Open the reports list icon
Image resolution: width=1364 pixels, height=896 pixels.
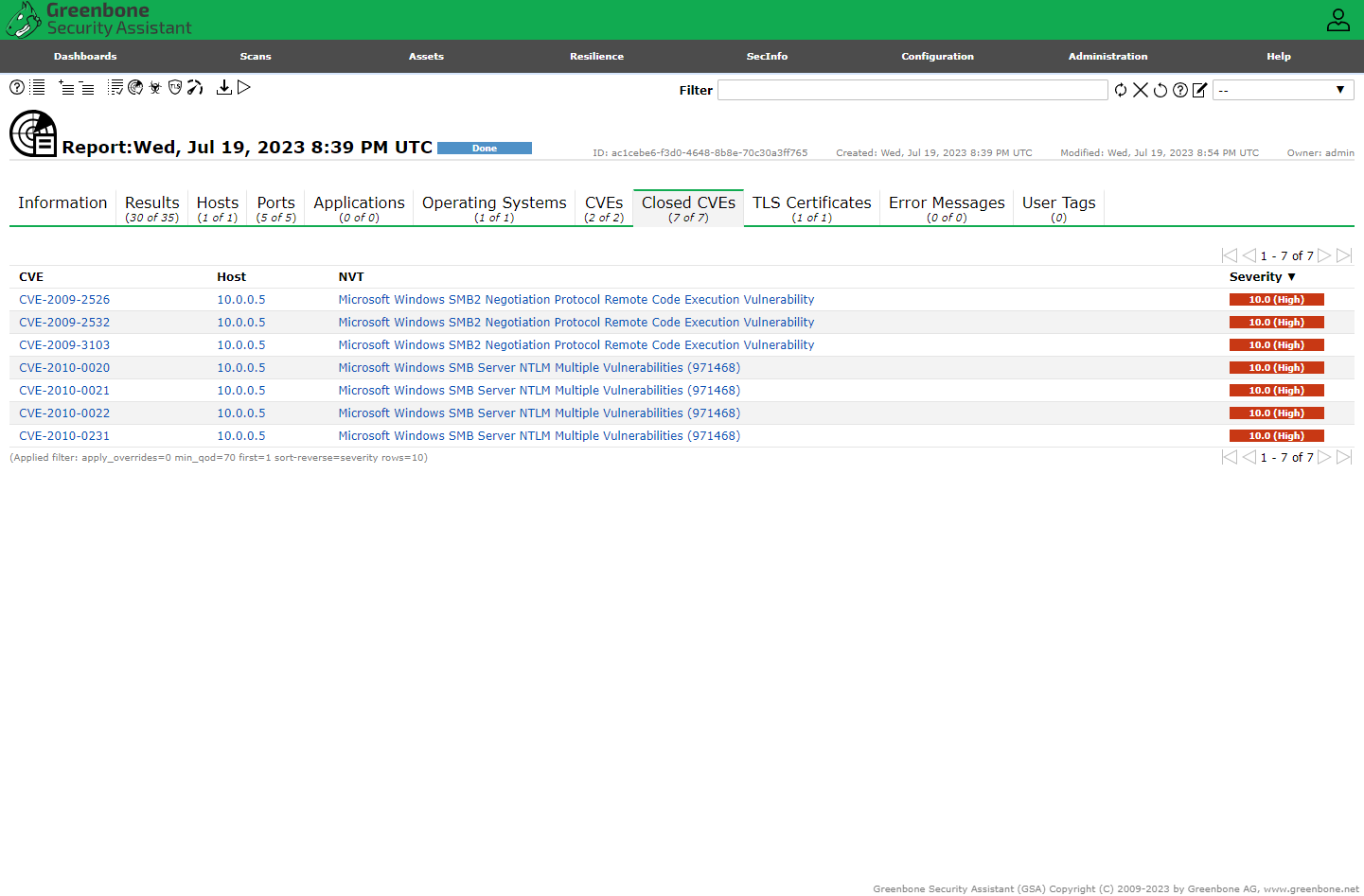pyautogui.click(x=37, y=87)
